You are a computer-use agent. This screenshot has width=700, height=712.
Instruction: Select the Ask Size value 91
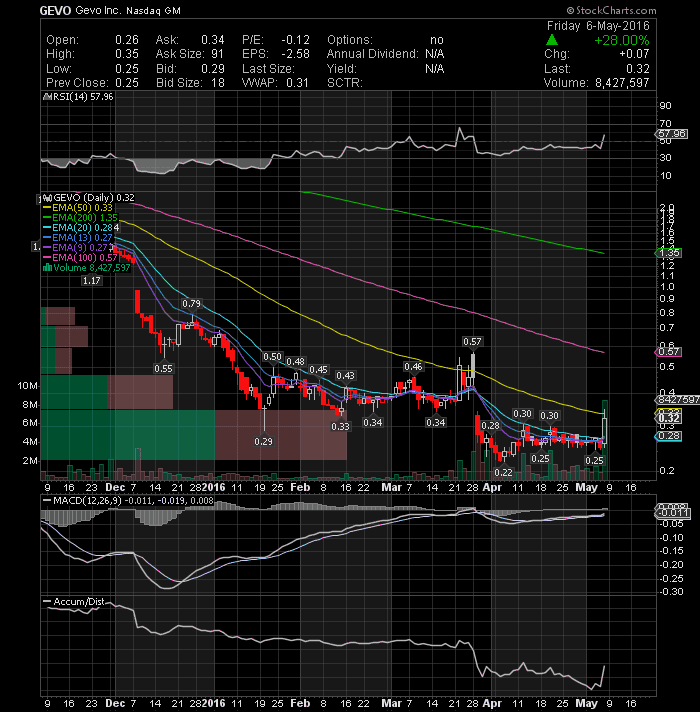pyautogui.click(x=217, y=54)
